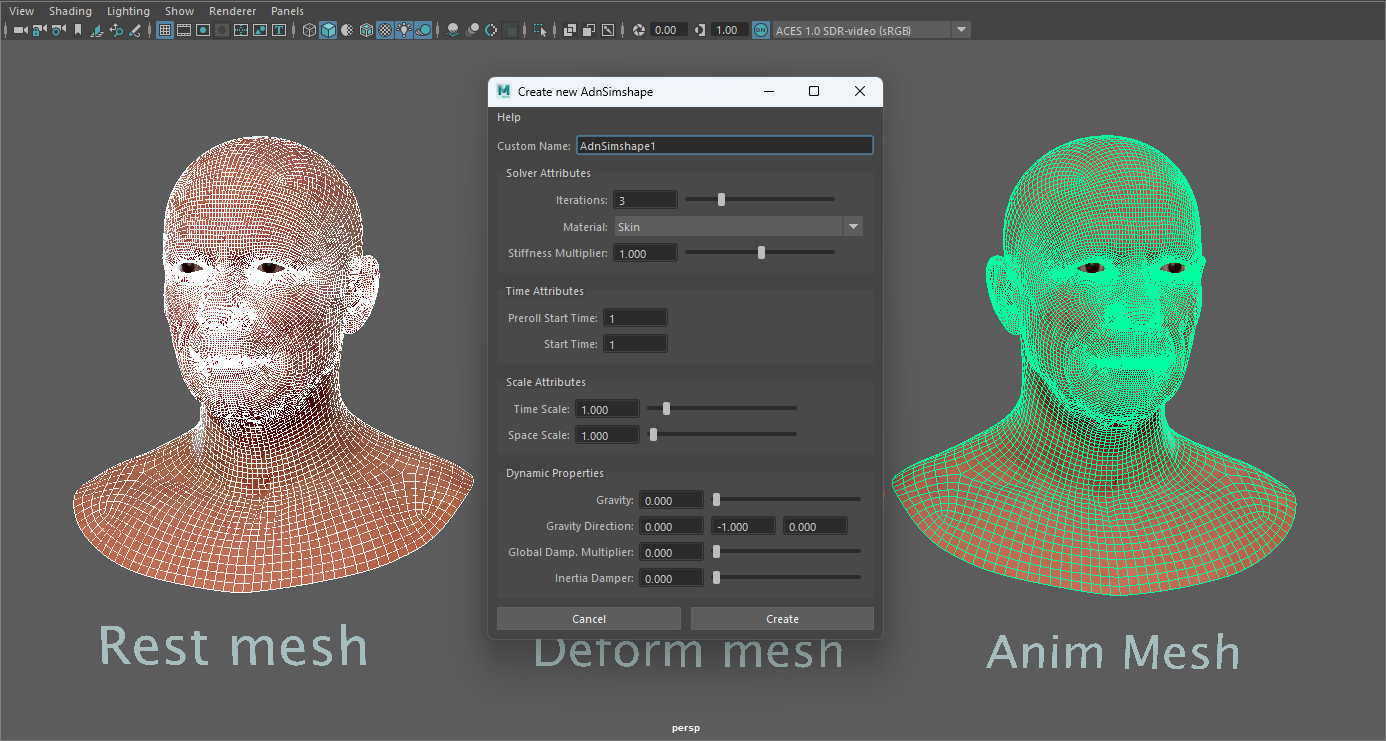Adjust the Stiffness Multiplier slider

(x=761, y=252)
